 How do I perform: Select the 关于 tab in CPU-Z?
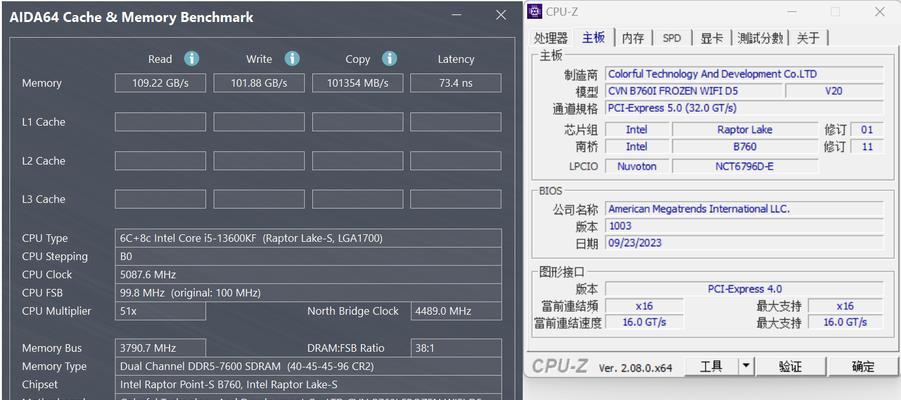[808, 38]
